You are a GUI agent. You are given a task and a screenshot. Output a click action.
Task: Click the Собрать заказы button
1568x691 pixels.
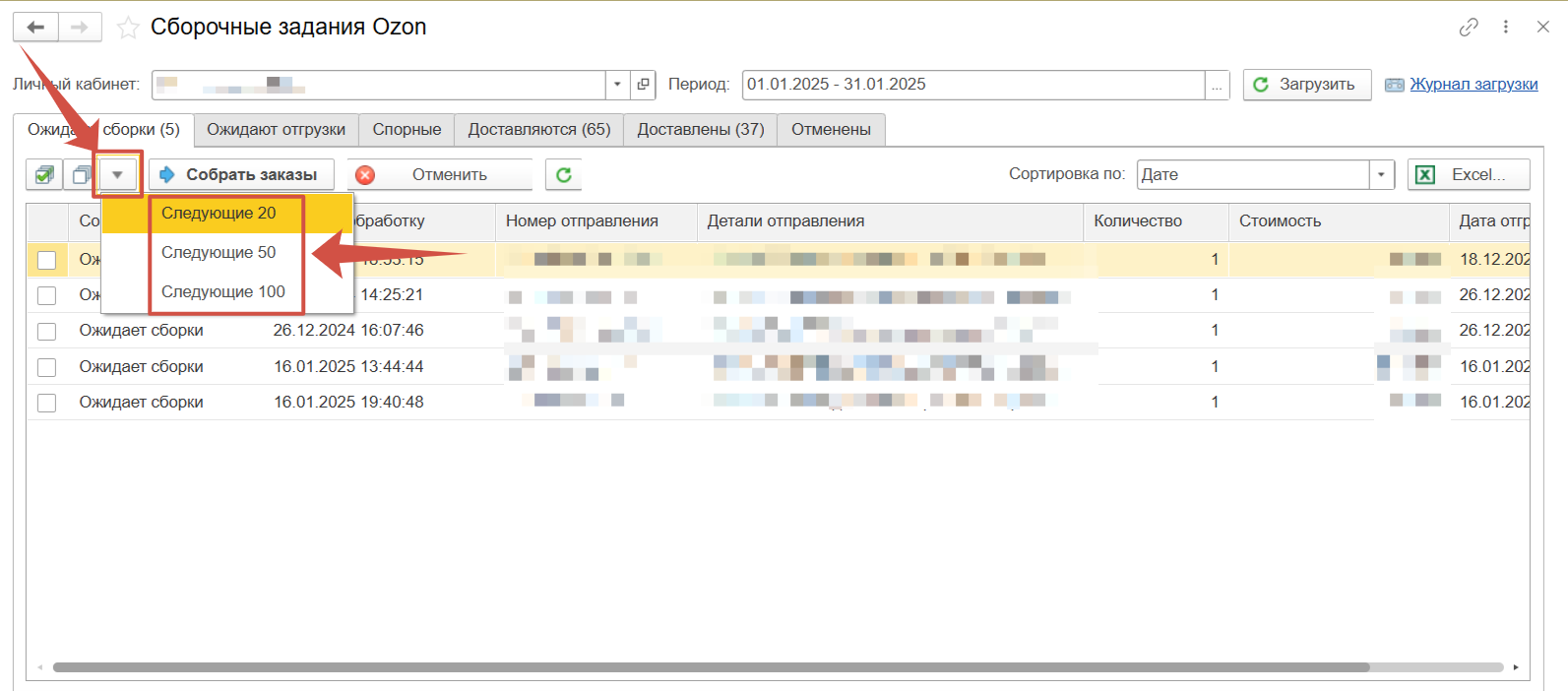point(241,175)
